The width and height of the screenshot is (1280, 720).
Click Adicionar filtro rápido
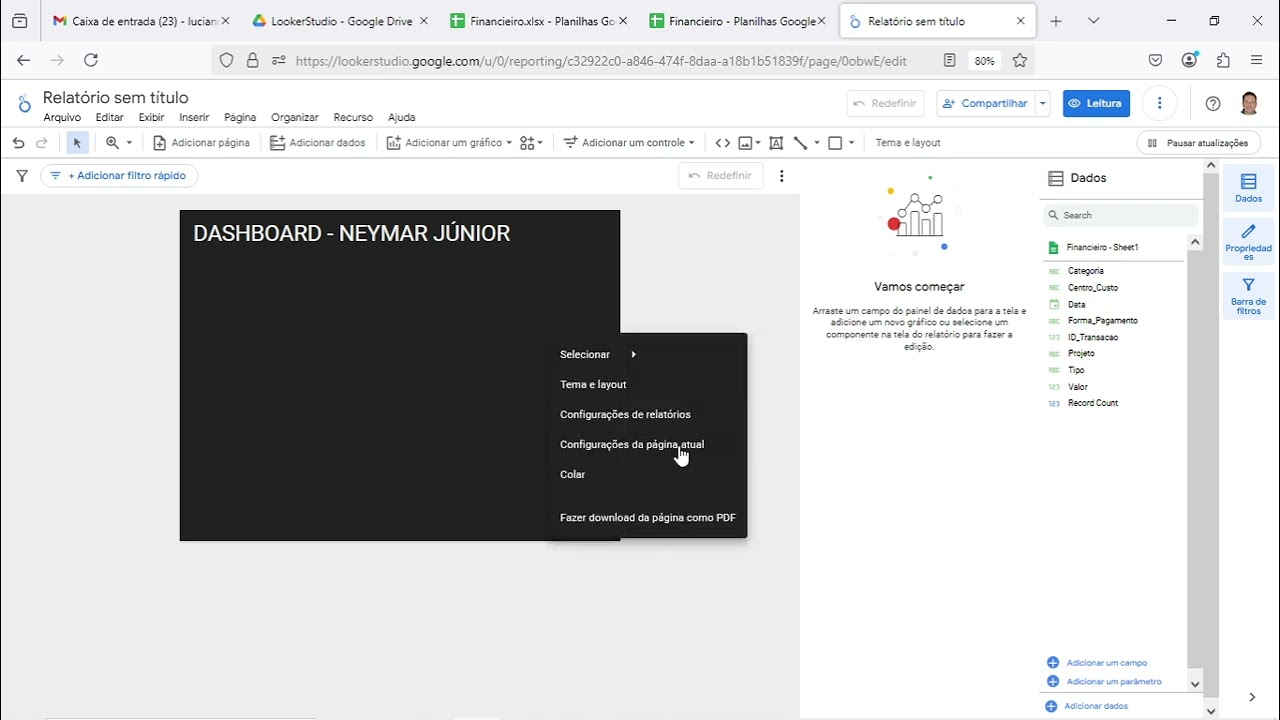point(119,176)
